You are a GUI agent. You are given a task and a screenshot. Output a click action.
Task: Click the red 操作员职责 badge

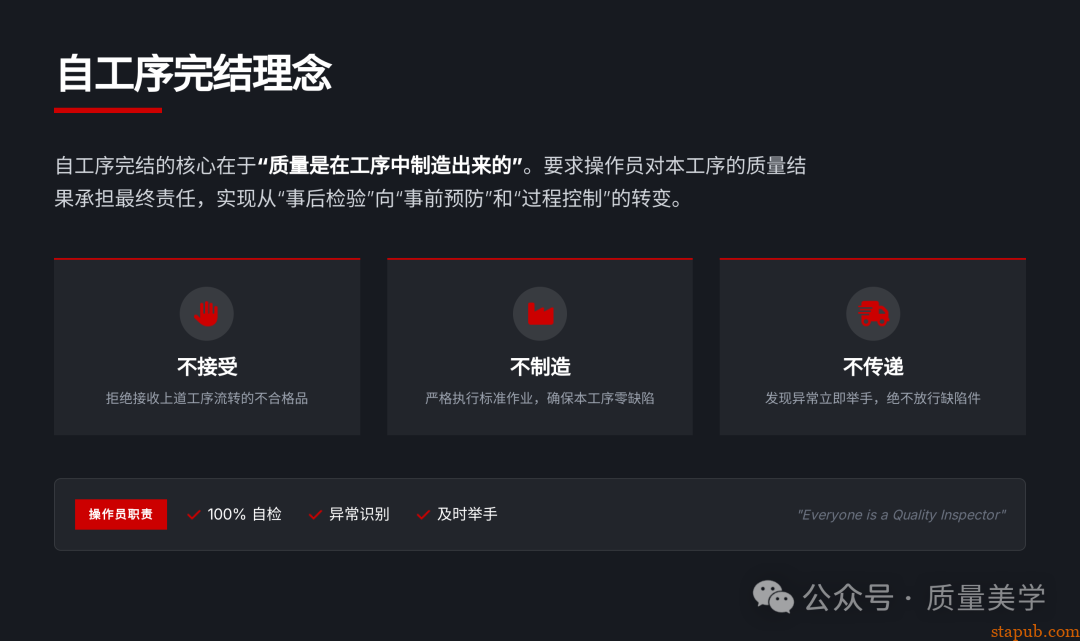tap(121, 514)
